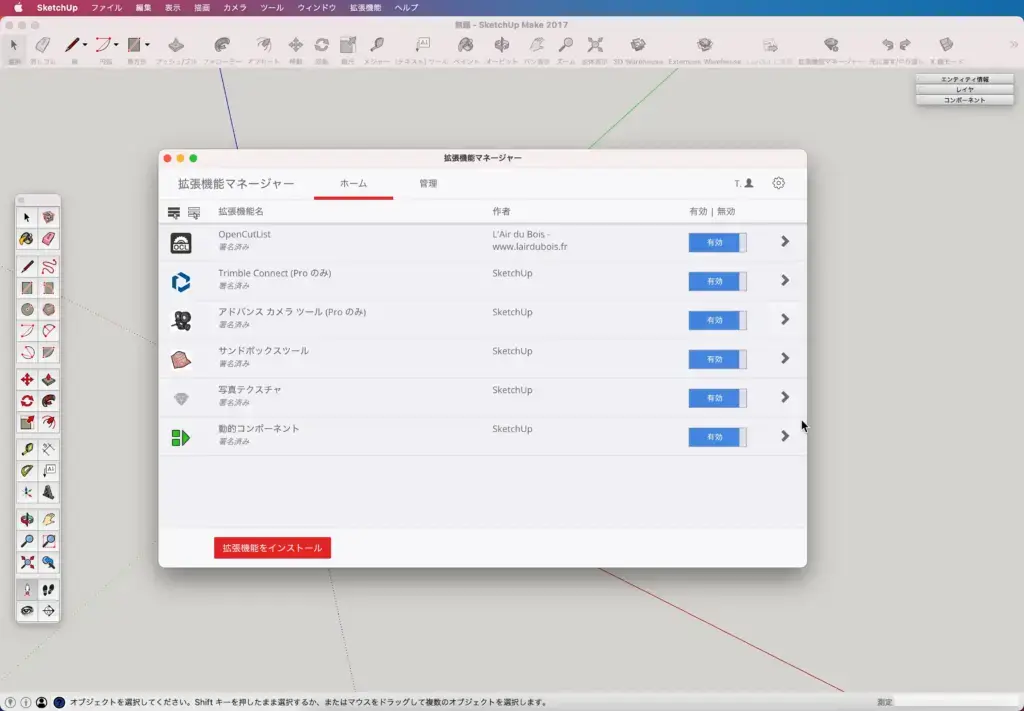
Task: Choose the Circle tool in the left palette
Action: click(x=27, y=309)
